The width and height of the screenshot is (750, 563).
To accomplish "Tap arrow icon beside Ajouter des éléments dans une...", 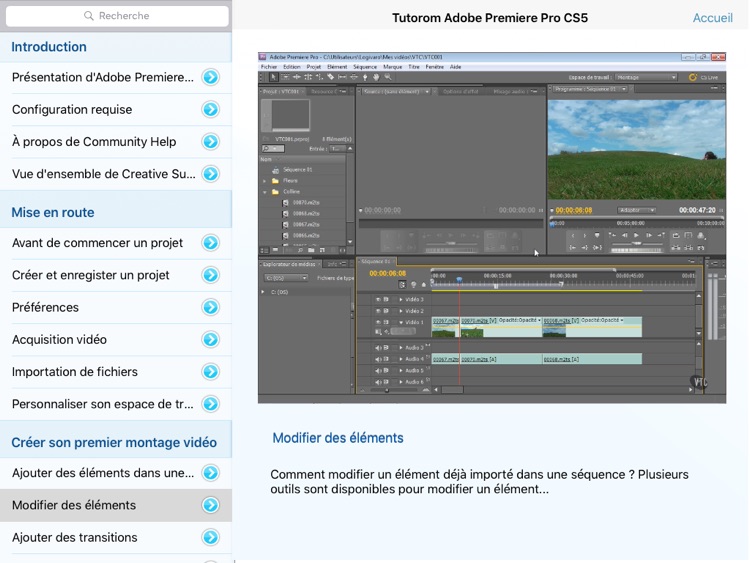I will (210, 473).
